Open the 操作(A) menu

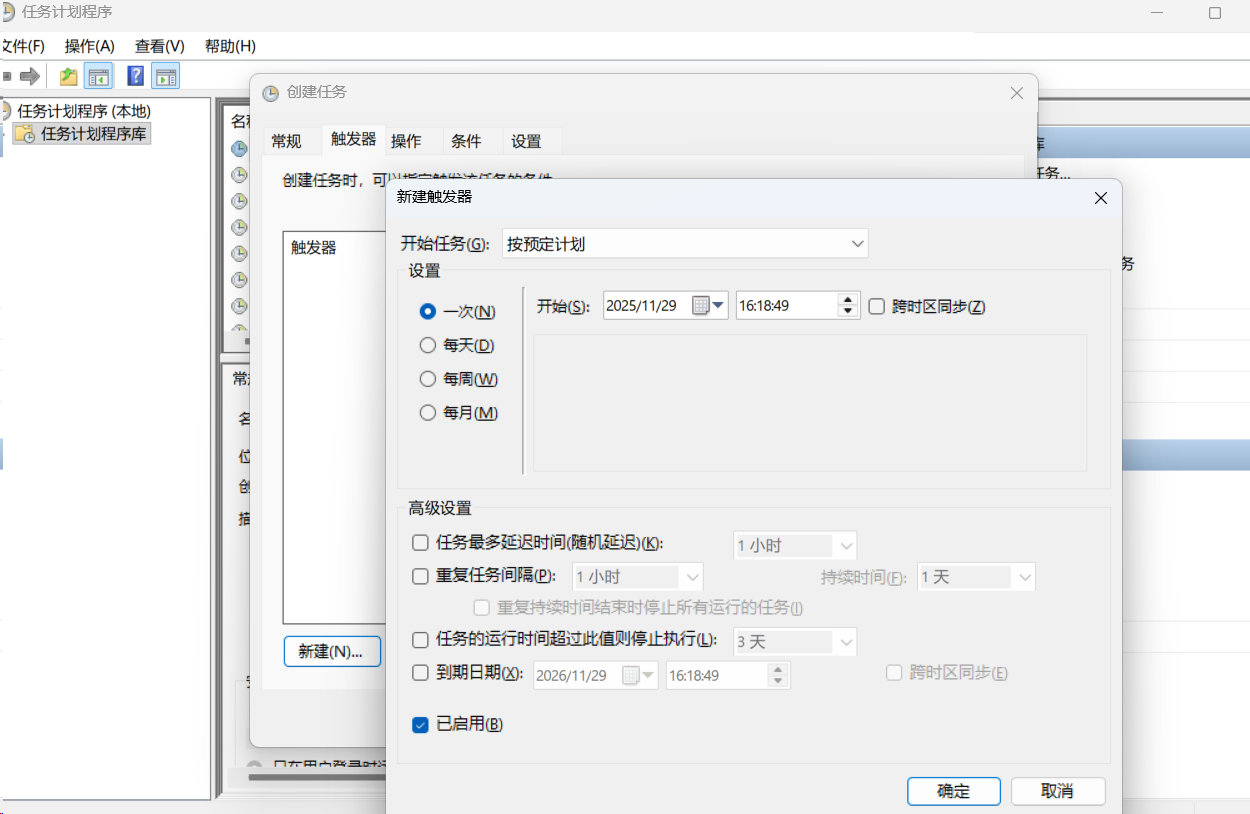(x=88, y=45)
